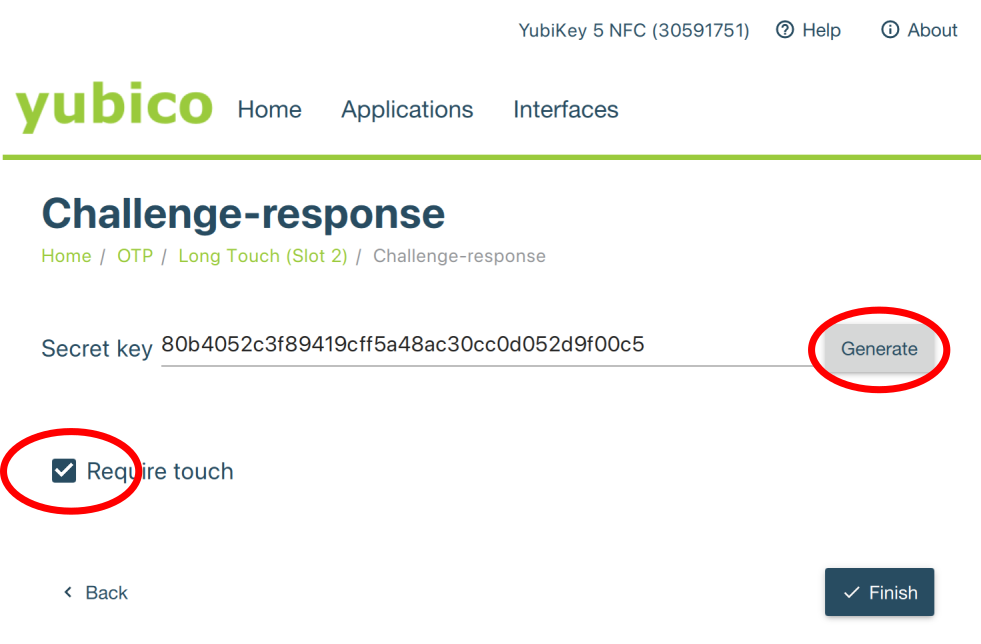Navigate to OTP breadcrumb link
The height and width of the screenshot is (644, 981).
tap(135, 256)
